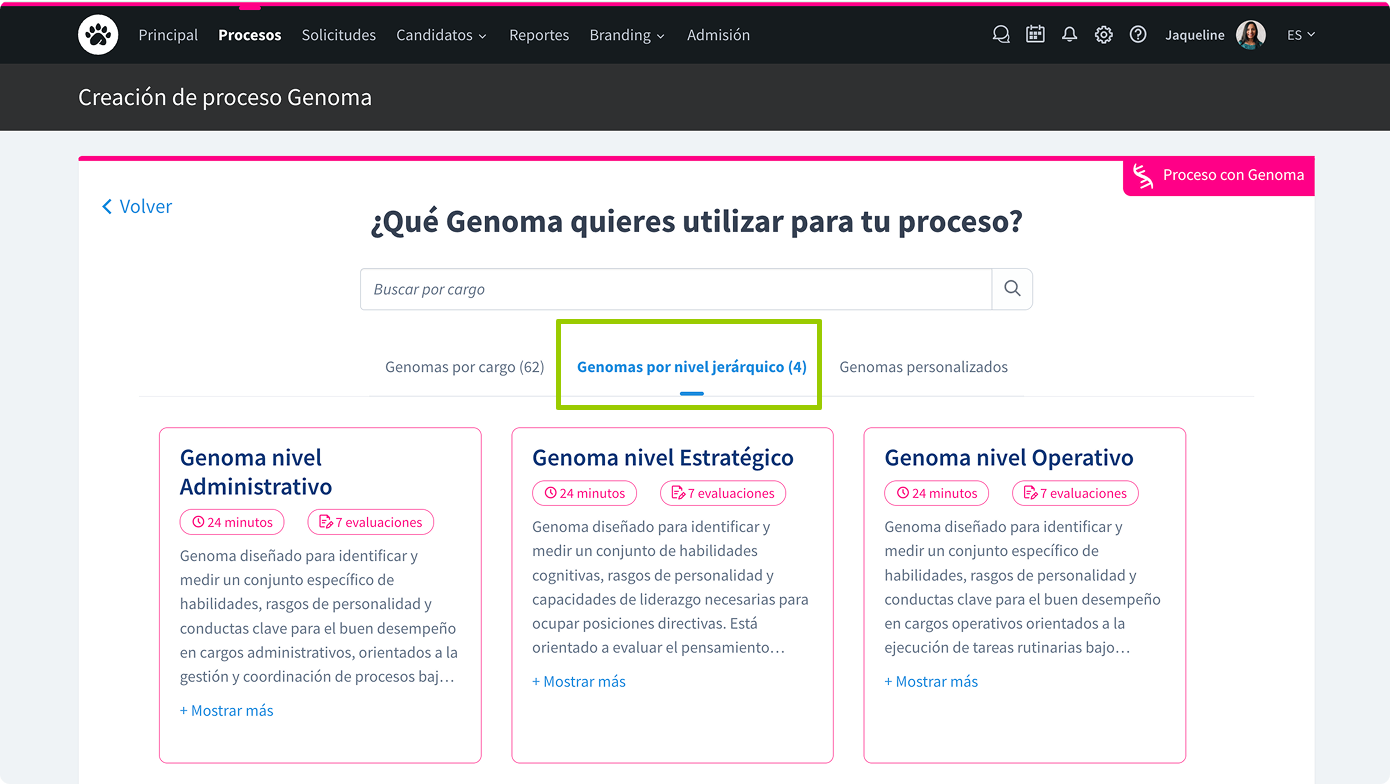
Task: Open Jaqueline's profile avatar
Action: coord(1250,34)
